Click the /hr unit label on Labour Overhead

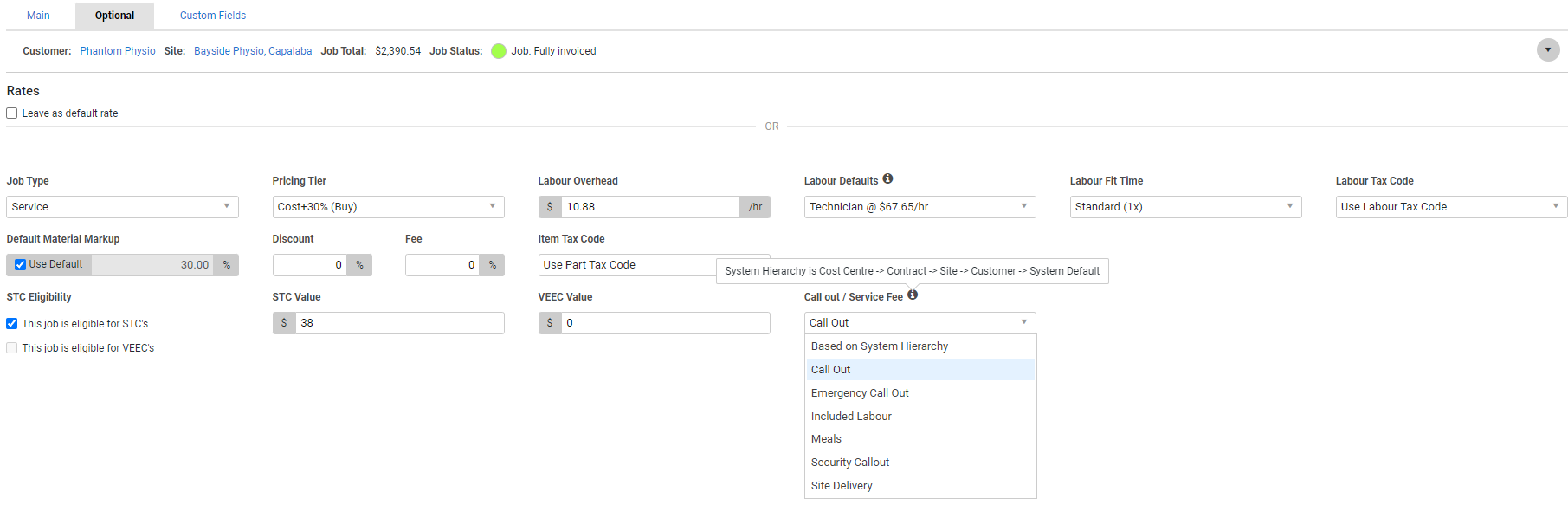point(755,207)
